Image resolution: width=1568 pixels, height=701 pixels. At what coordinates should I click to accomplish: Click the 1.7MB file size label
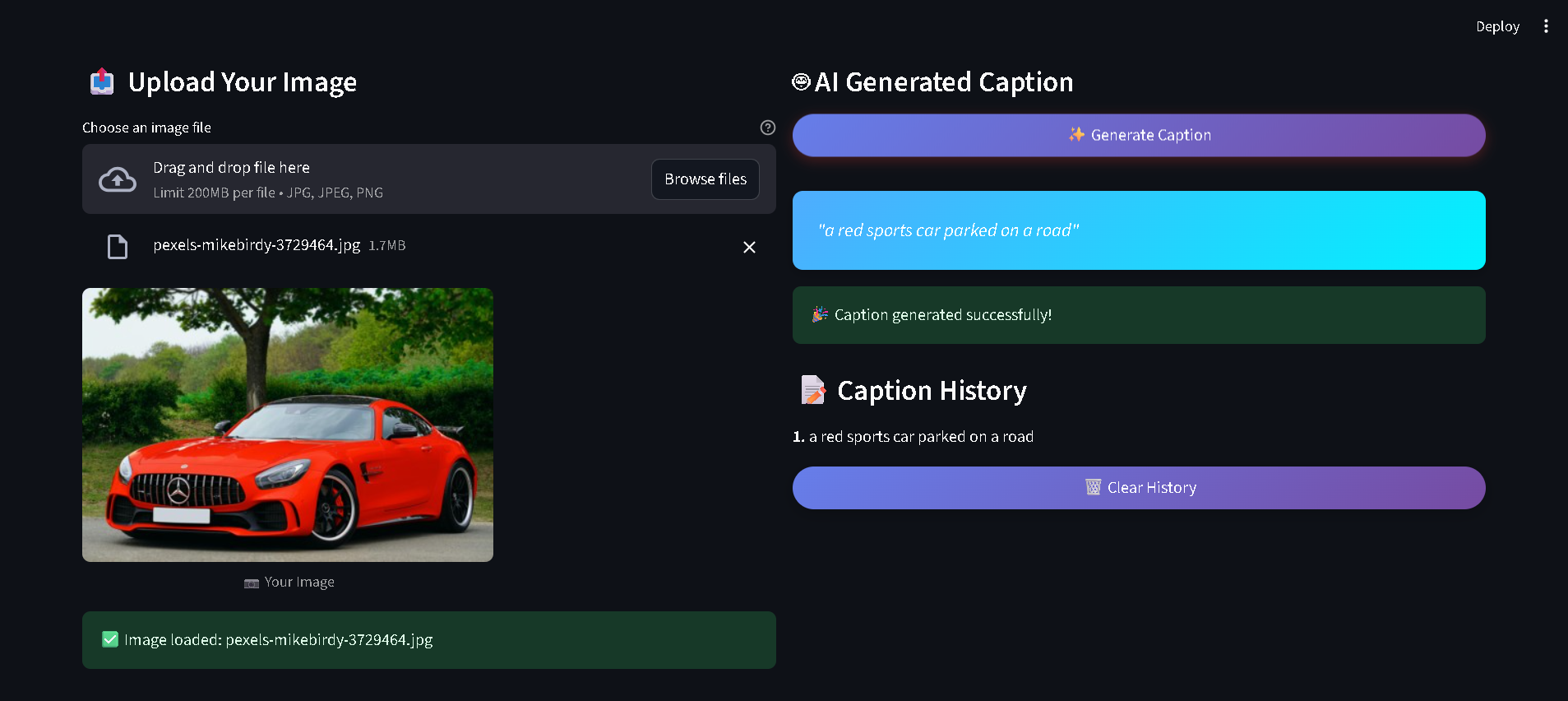[x=387, y=245]
